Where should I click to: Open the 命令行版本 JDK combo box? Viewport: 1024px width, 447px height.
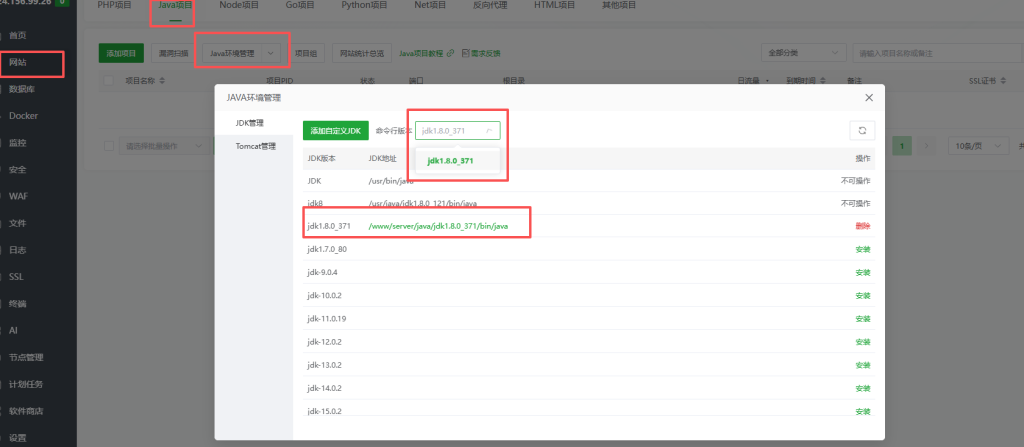(458, 131)
